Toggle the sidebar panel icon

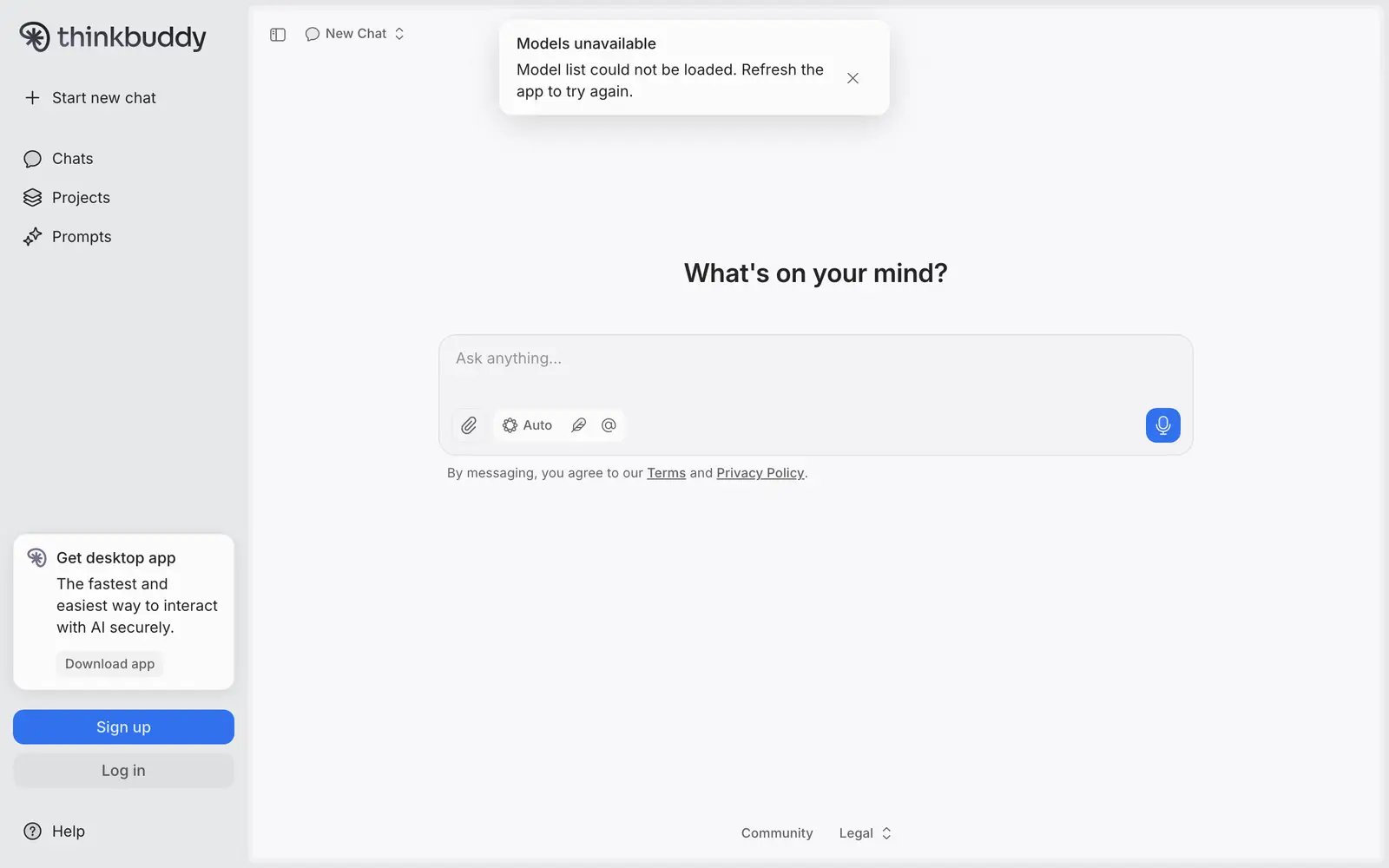tap(278, 35)
